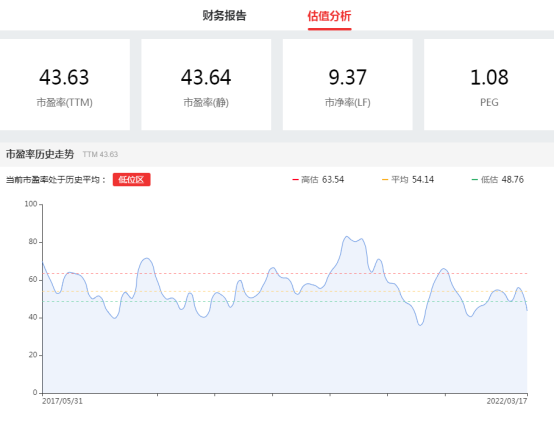Click the 高估 63.54 legend label
The image size is (554, 424).
(x=323, y=180)
